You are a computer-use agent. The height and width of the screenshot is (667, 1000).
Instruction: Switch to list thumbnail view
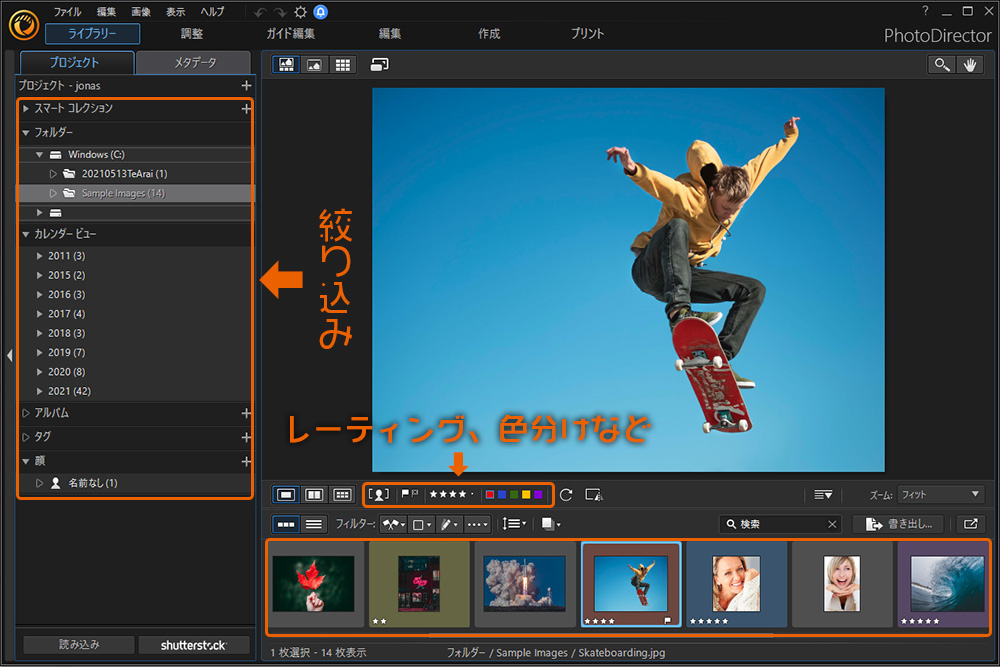(314, 524)
